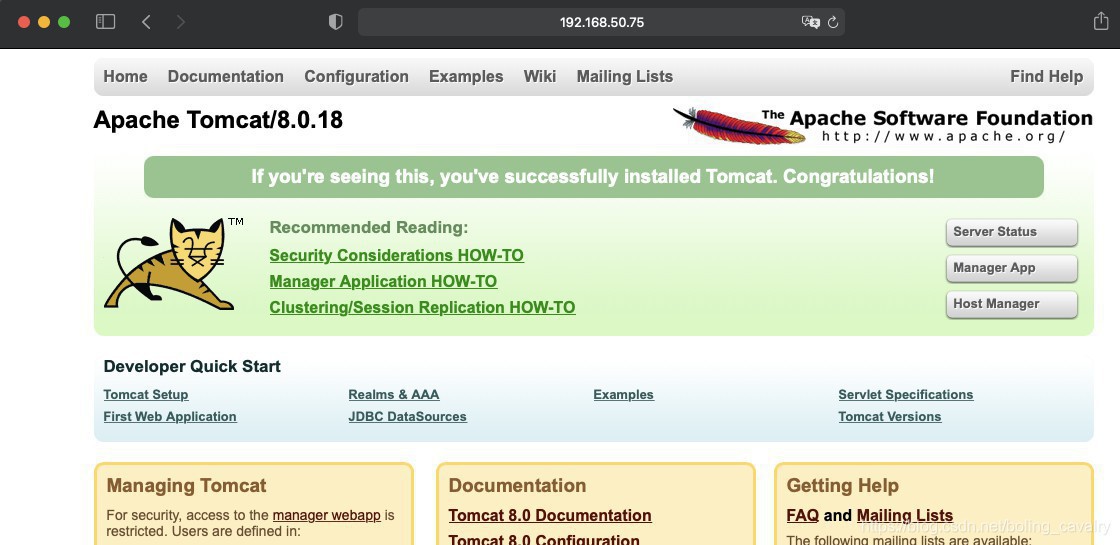Screen dimensions: 1120x545
Task: Go back with the back arrow
Action: tap(146, 22)
